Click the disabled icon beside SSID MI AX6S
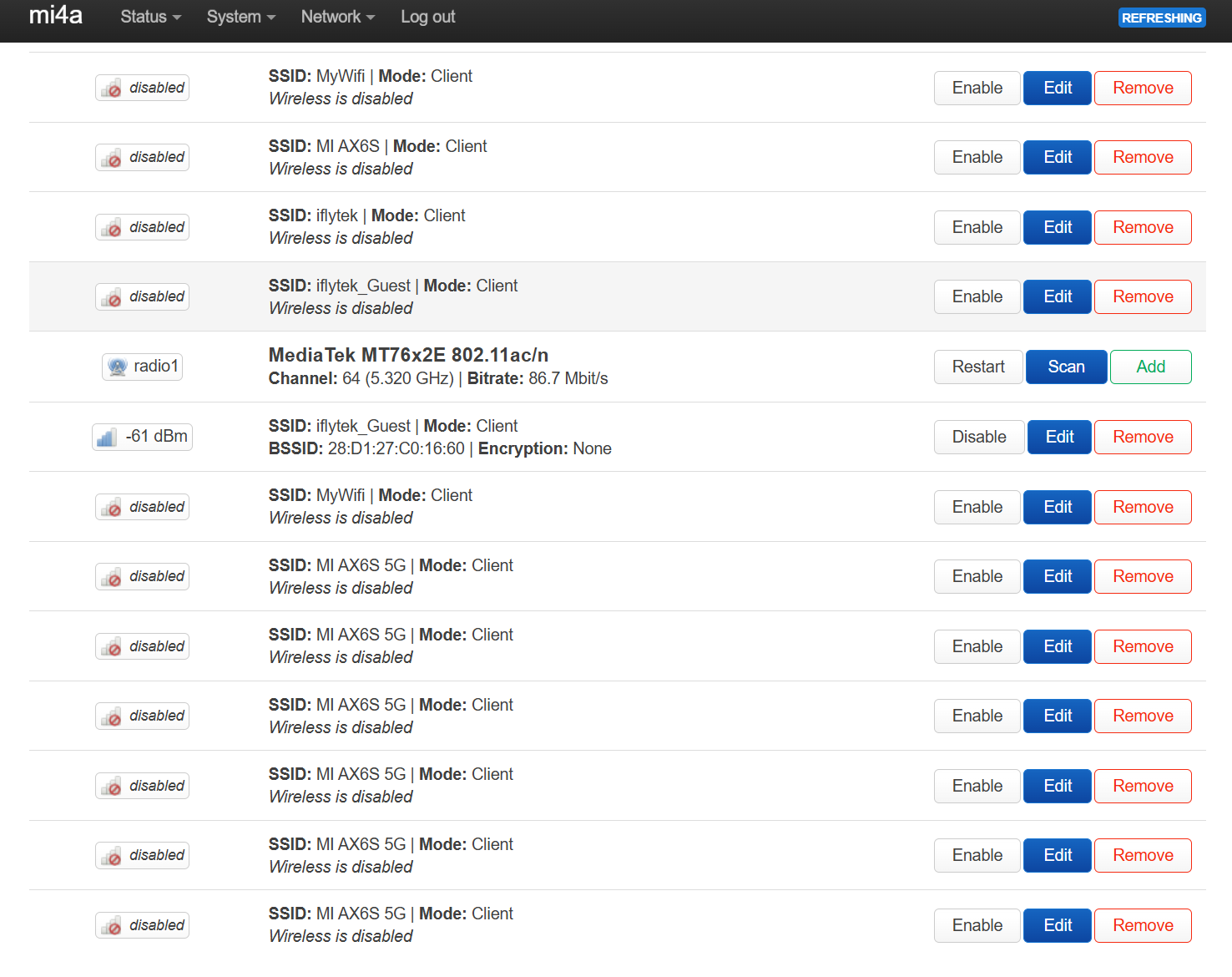The image size is (1232, 977). pyautogui.click(x=112, y=158)
